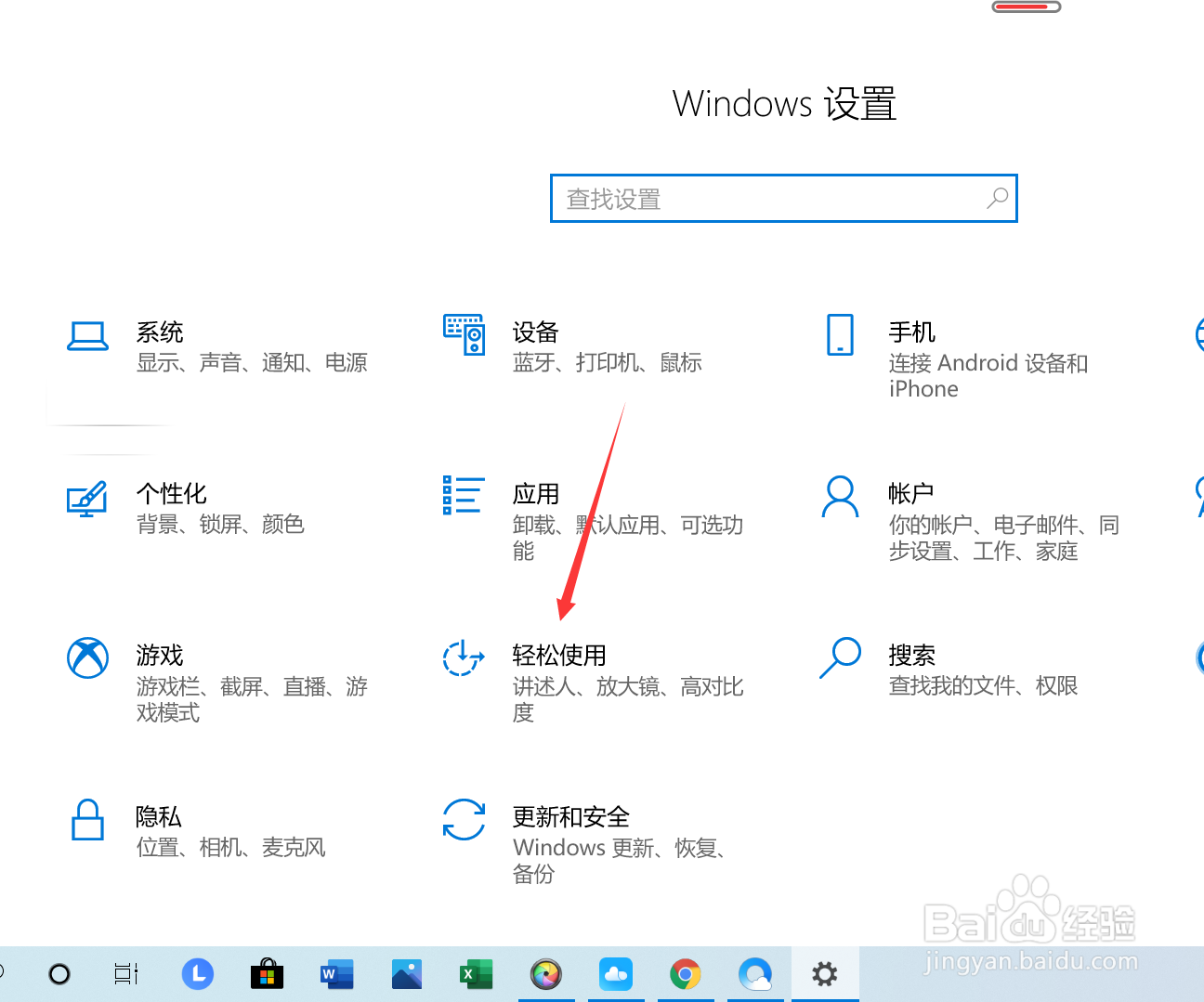Click description 显示、声音、通知、电源

pyautogui.click(x=252, y=362)
